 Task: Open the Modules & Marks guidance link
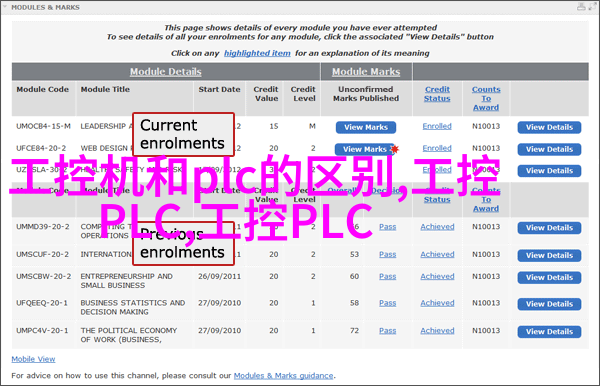pyautogui.click(x=284, y=376)
